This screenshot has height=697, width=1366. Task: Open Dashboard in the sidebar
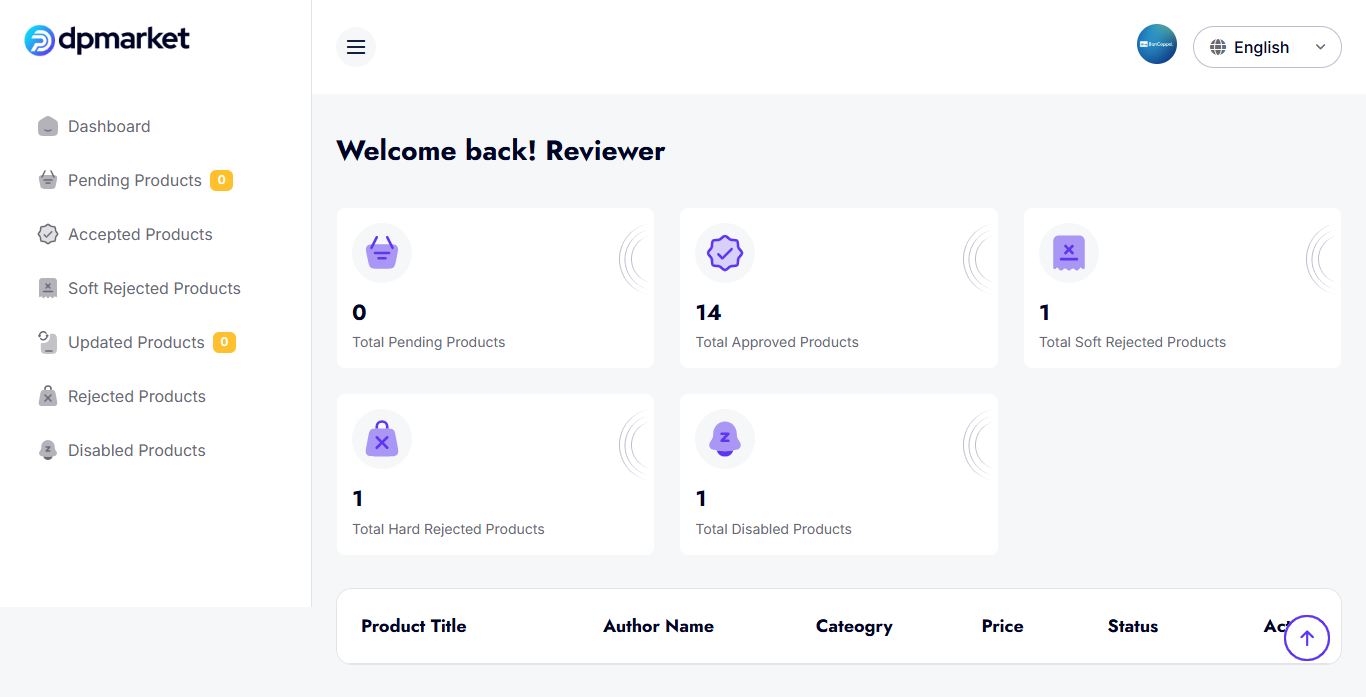[x=108, y=126]
